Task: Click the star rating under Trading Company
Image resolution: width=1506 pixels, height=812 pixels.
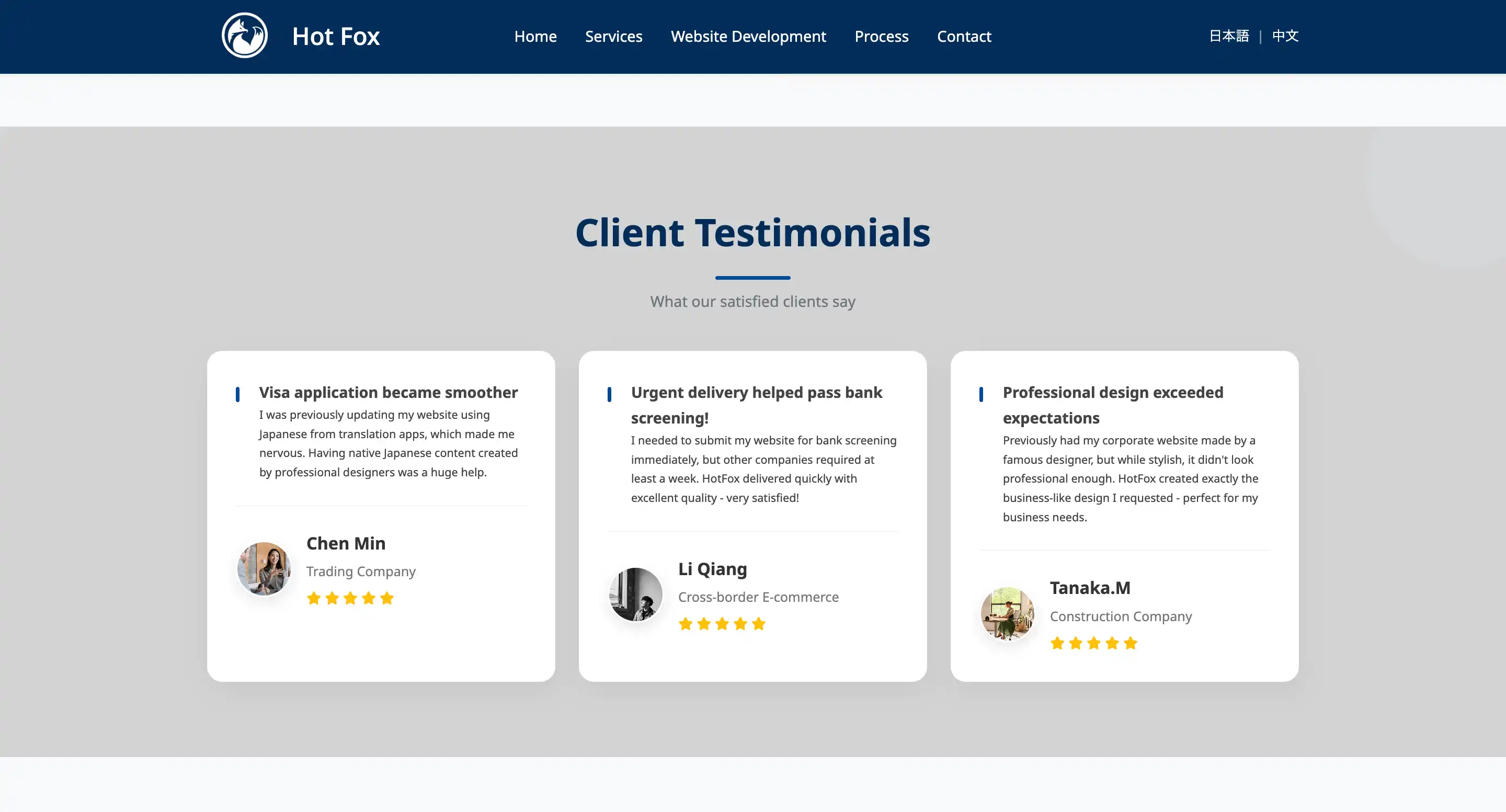Action: [x=350, y=598]
